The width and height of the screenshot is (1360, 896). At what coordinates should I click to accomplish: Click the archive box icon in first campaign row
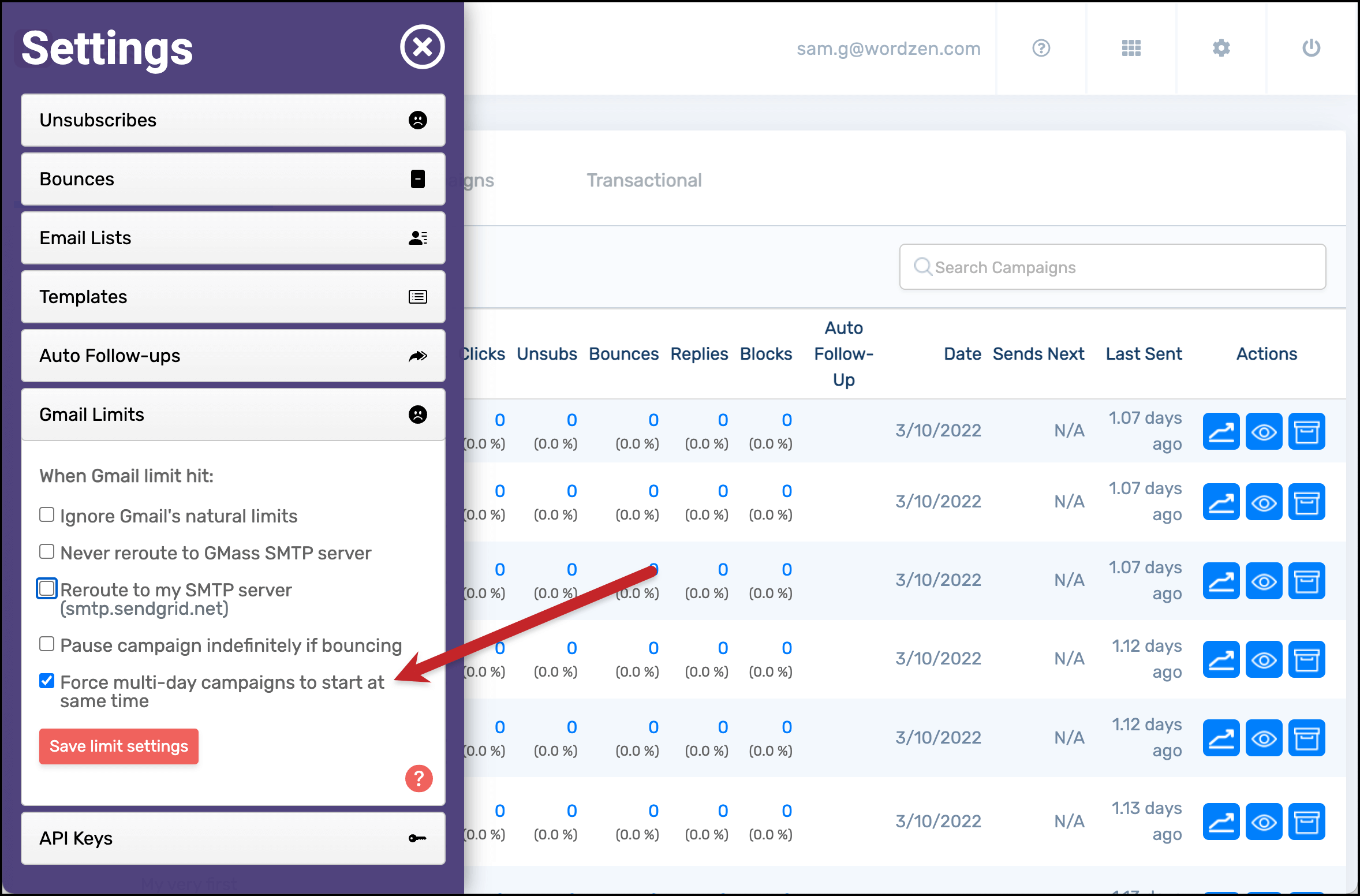pos(1306,431)
